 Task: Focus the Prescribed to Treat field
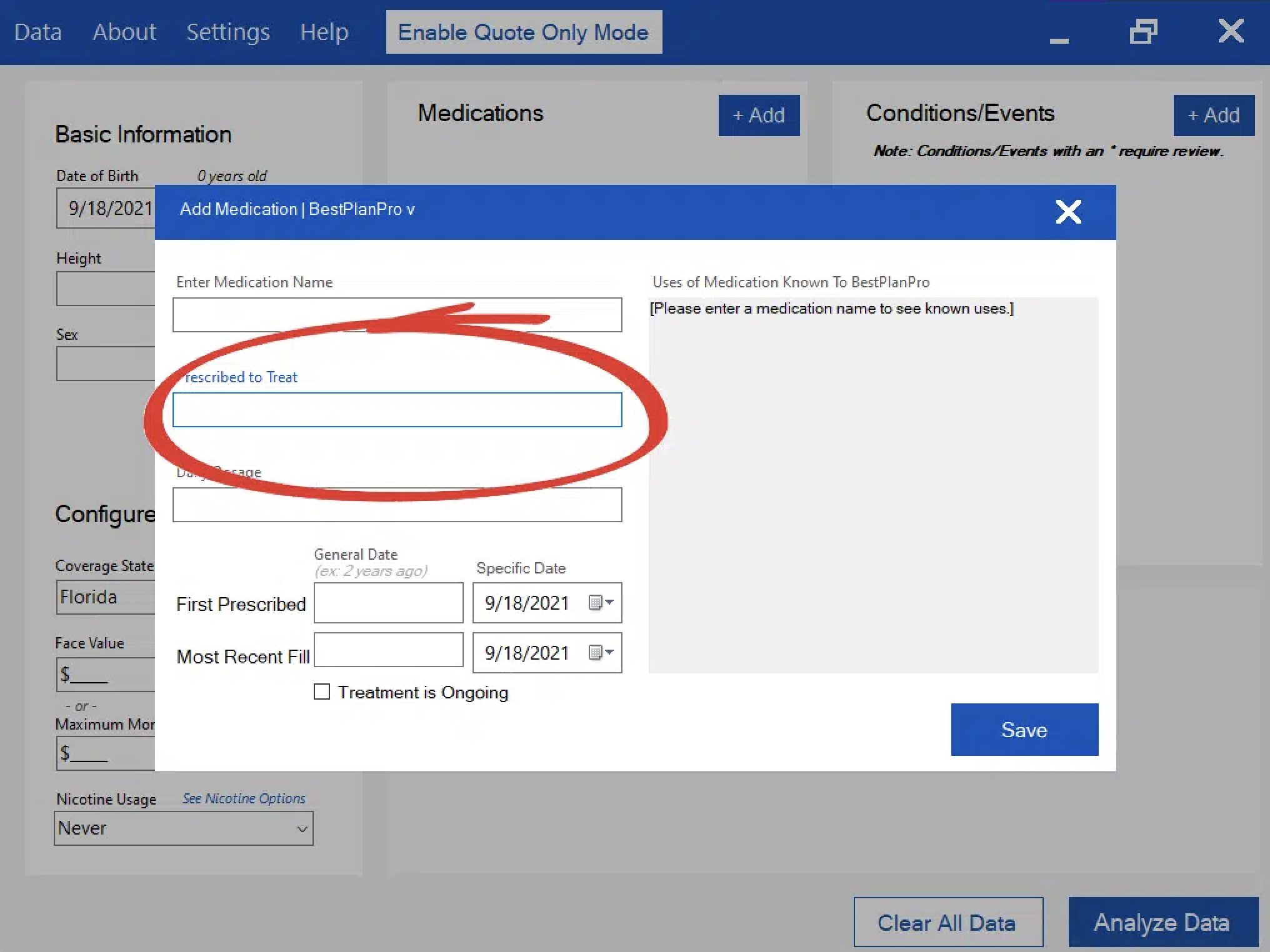(397, 410)
